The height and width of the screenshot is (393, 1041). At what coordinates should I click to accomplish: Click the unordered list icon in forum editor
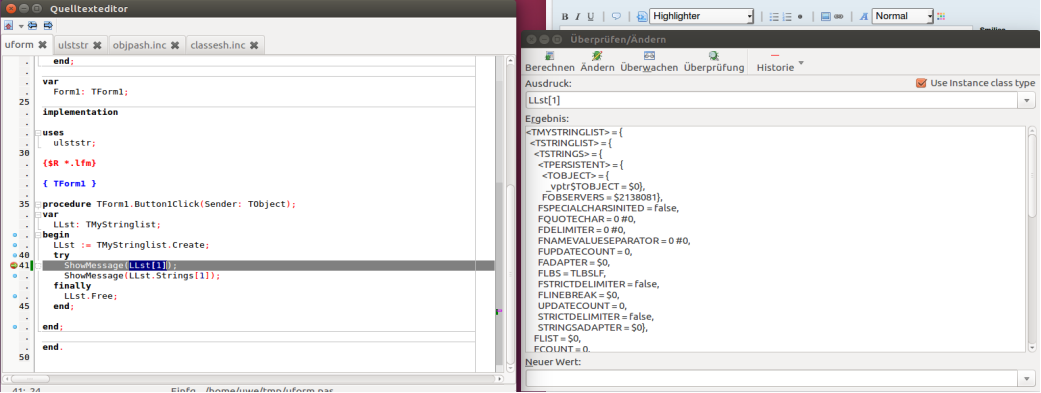774,17
